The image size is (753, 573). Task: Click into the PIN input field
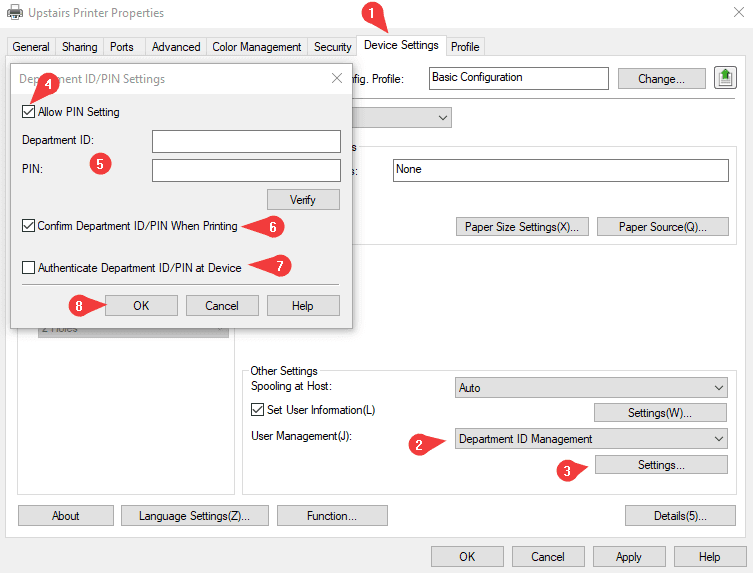click(x=246, y=170)
